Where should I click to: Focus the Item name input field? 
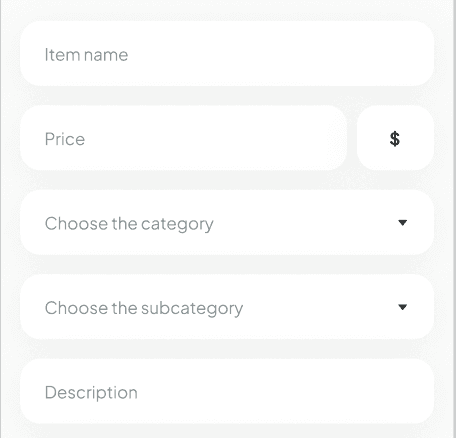pos(227,54)
